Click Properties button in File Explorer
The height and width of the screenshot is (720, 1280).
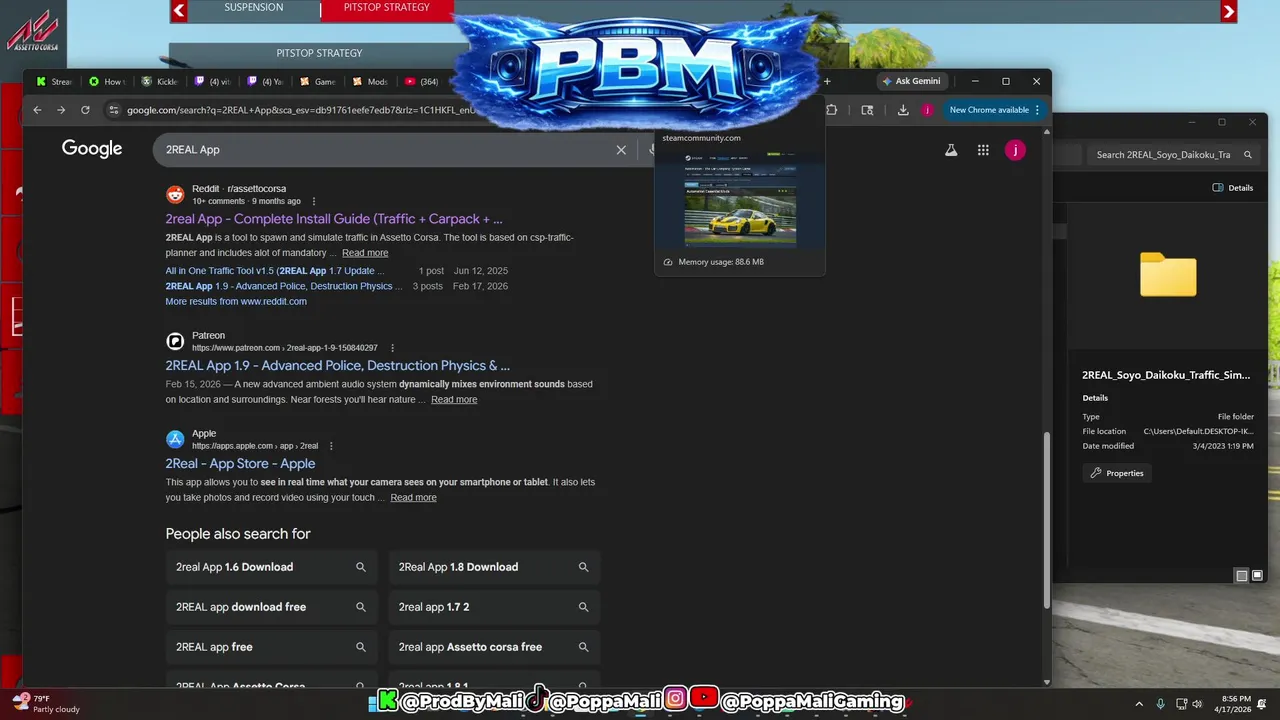pyautogui.click(x=1117, y=473)
